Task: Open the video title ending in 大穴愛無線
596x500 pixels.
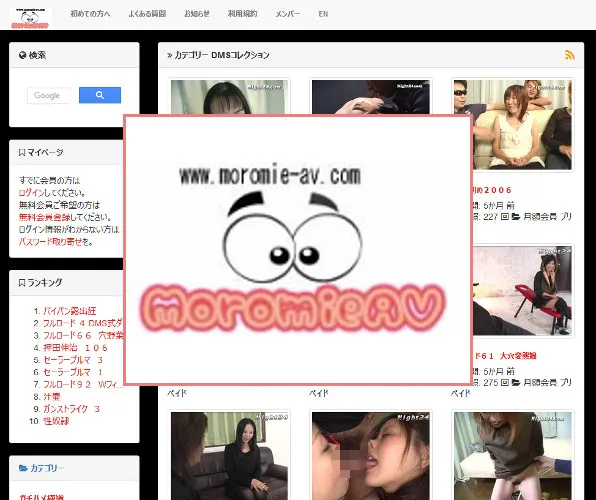Action: point(505,356)
